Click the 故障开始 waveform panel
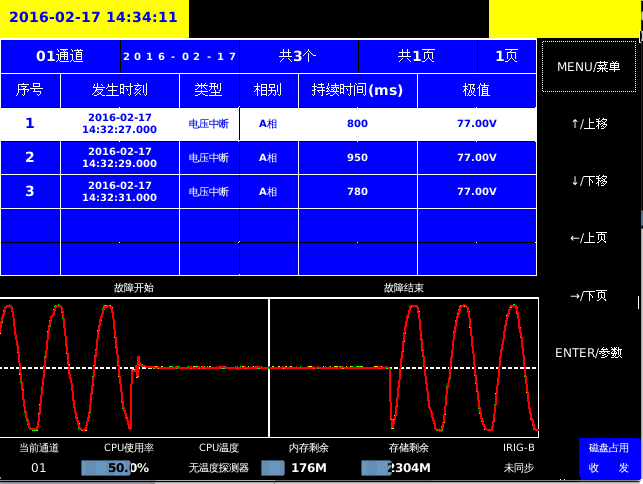The image size is (643, 484). click(134, 367)
